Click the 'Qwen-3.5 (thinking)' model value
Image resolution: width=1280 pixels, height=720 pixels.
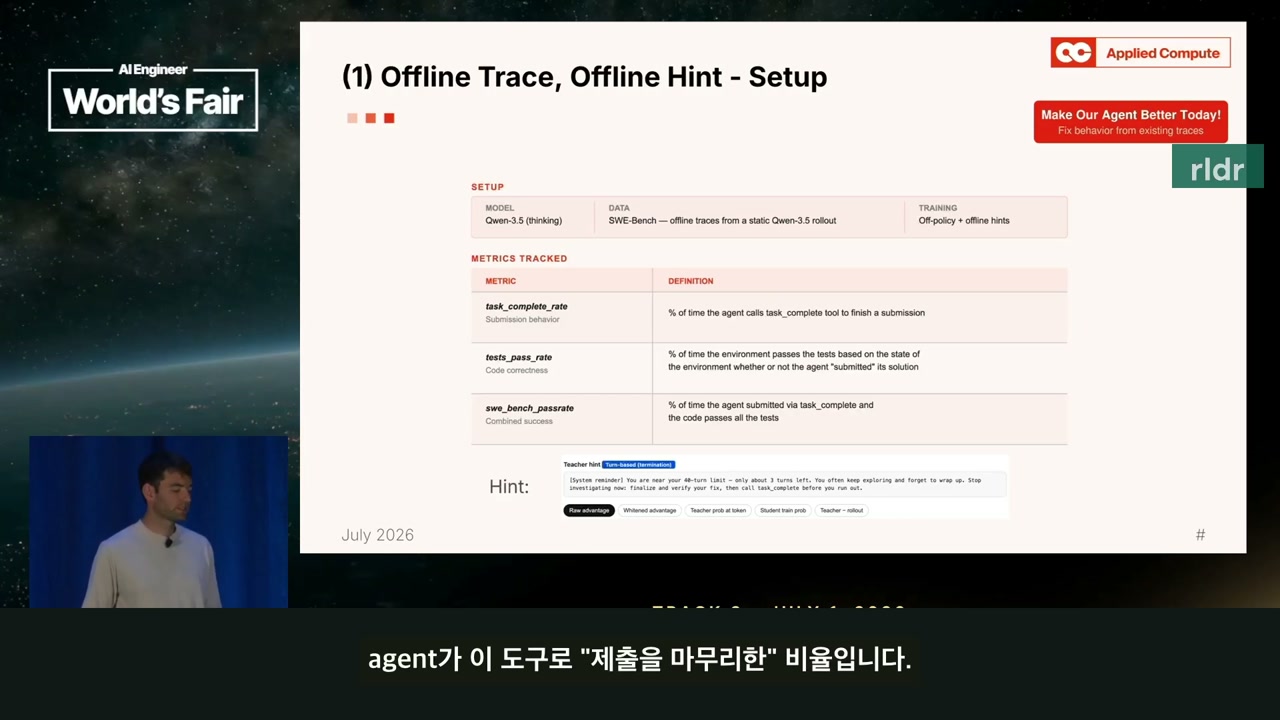(x=524, y=220)
